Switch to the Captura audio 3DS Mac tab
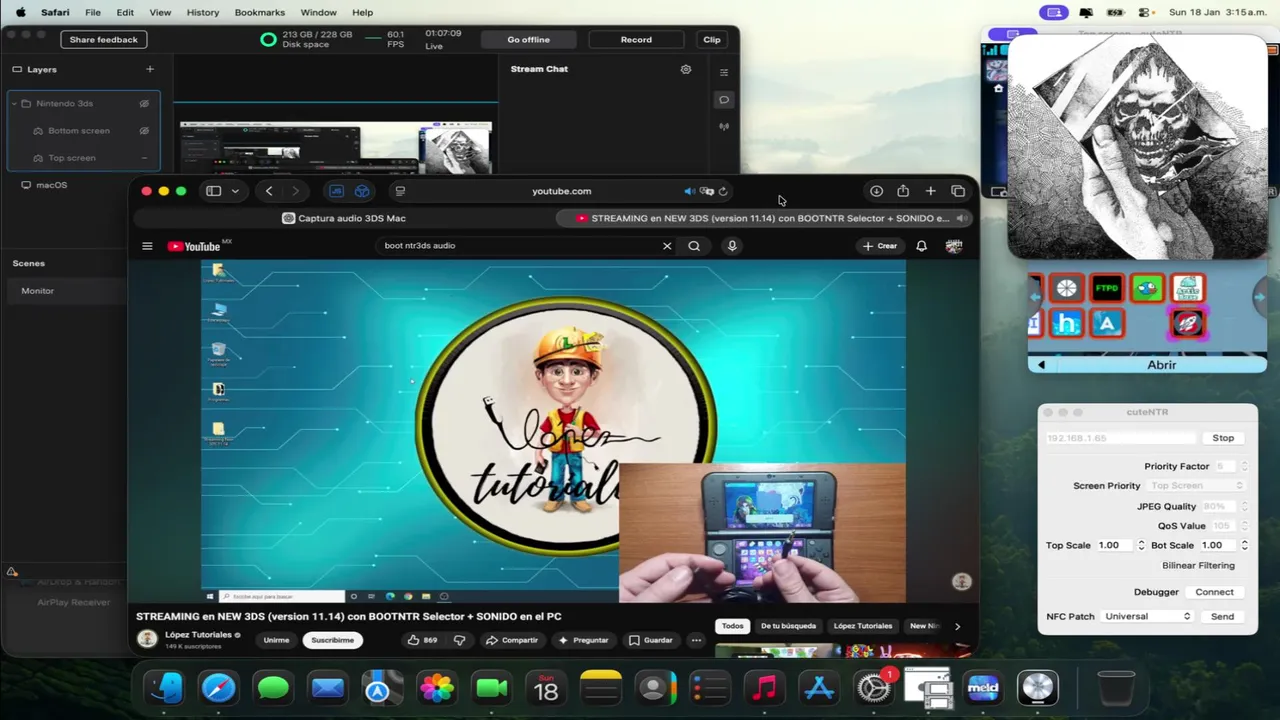The height and width of the screenshot is (720, 1280). [x=344, y=218]
